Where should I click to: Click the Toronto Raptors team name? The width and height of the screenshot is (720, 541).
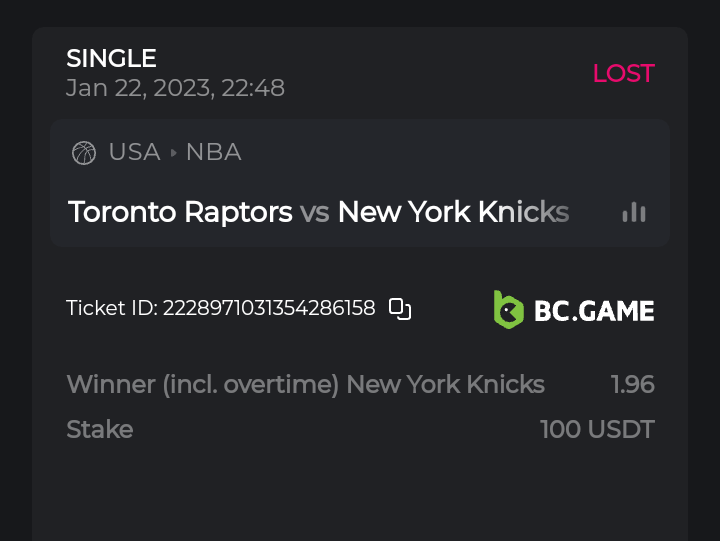click(180, 212)
